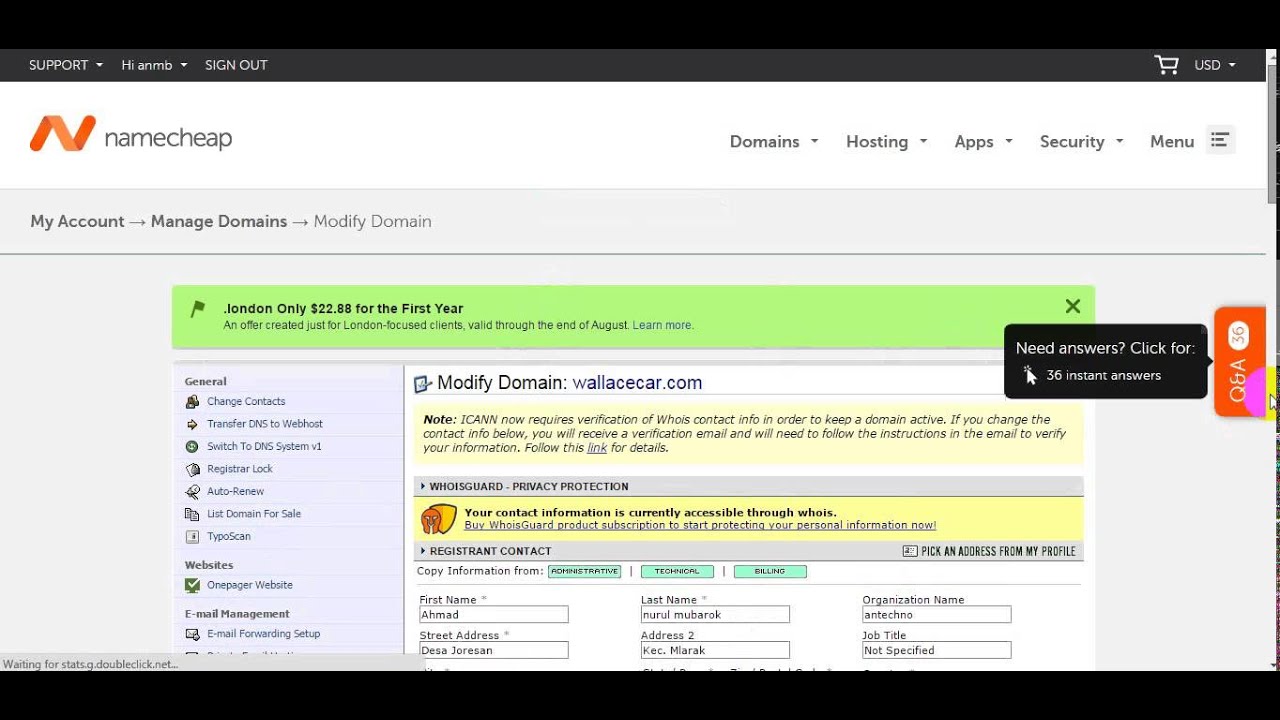Click the Auto-Renew icon
This screenshot has width=1280, height=720.
coord(192,492)
